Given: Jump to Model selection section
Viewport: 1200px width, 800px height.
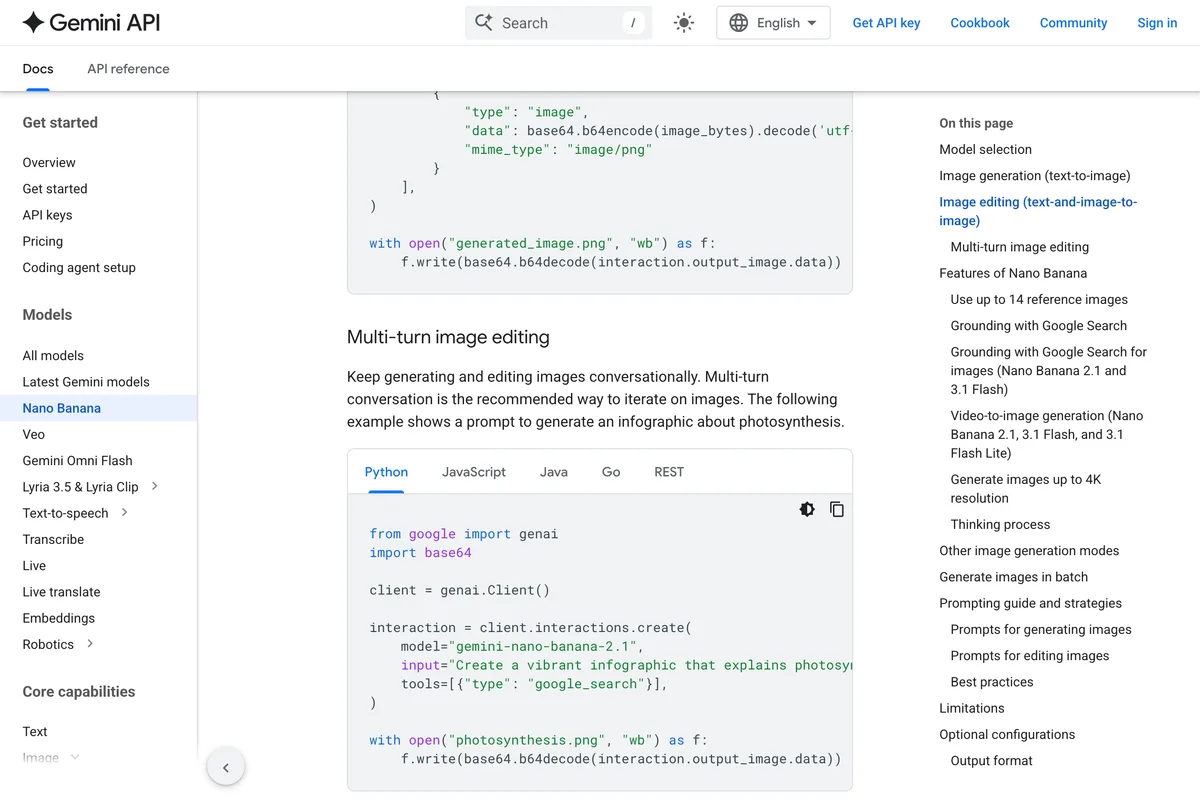Looking at the screenshot, I should point(985,149).
